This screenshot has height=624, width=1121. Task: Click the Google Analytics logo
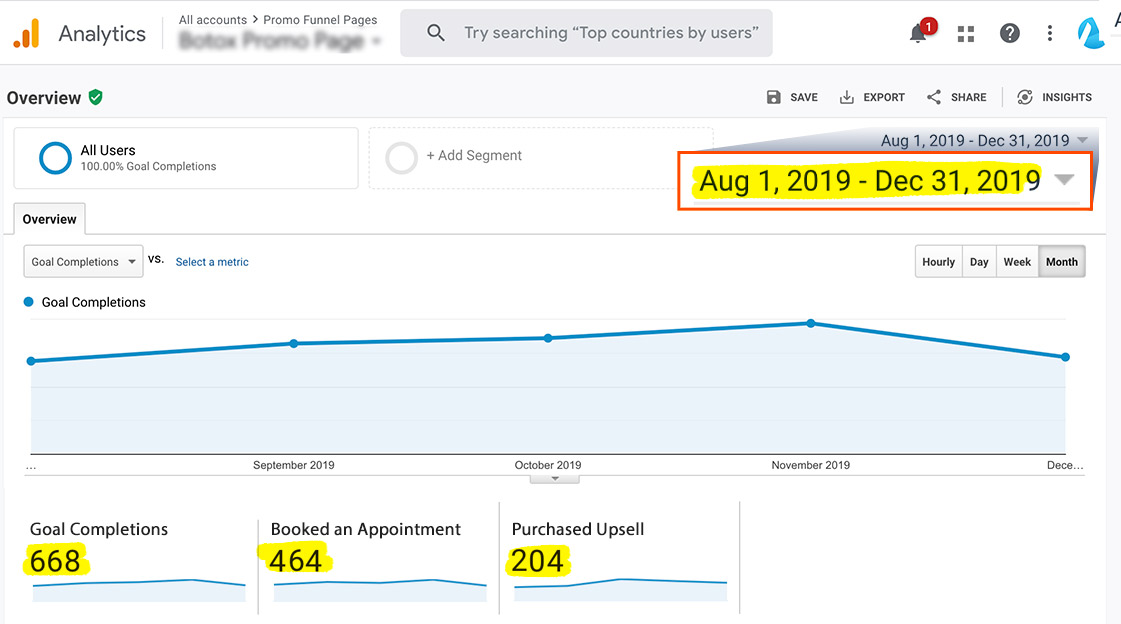tap(27, 34)
